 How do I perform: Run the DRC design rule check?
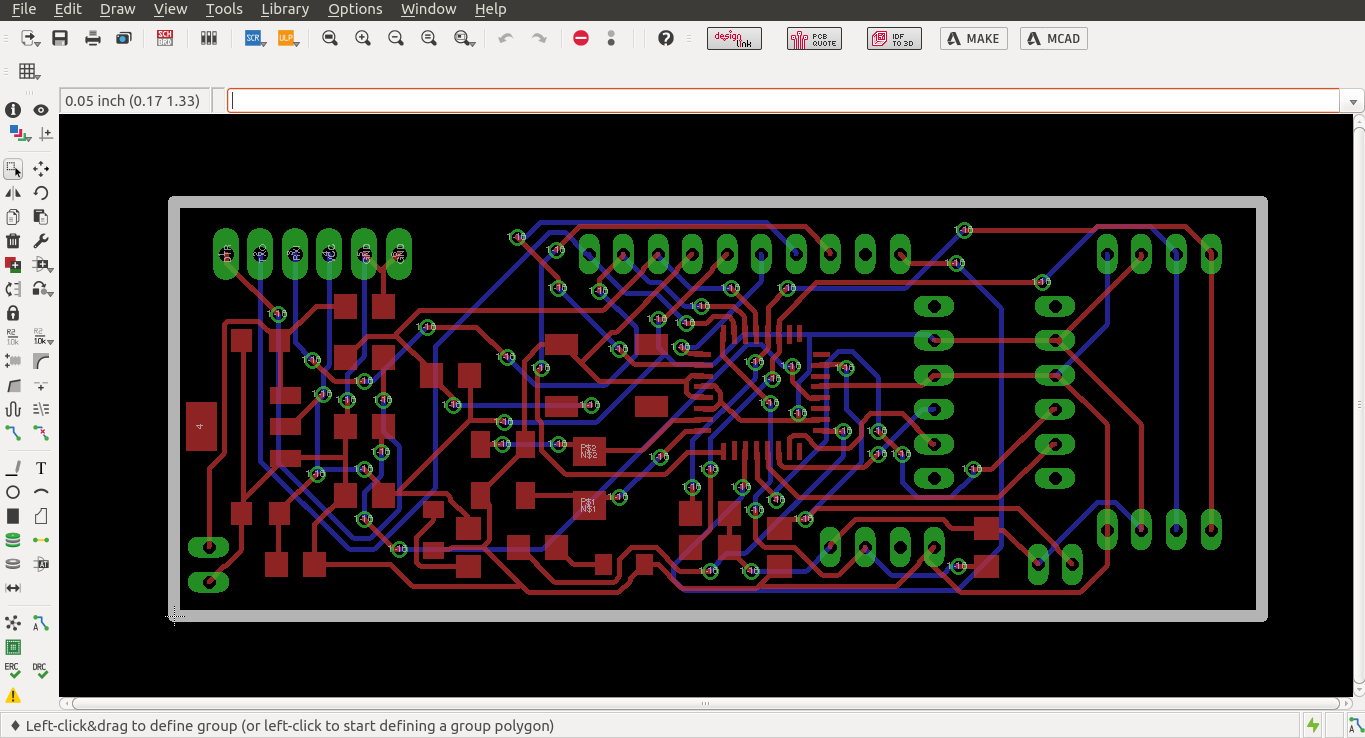(x=40, y=671)
